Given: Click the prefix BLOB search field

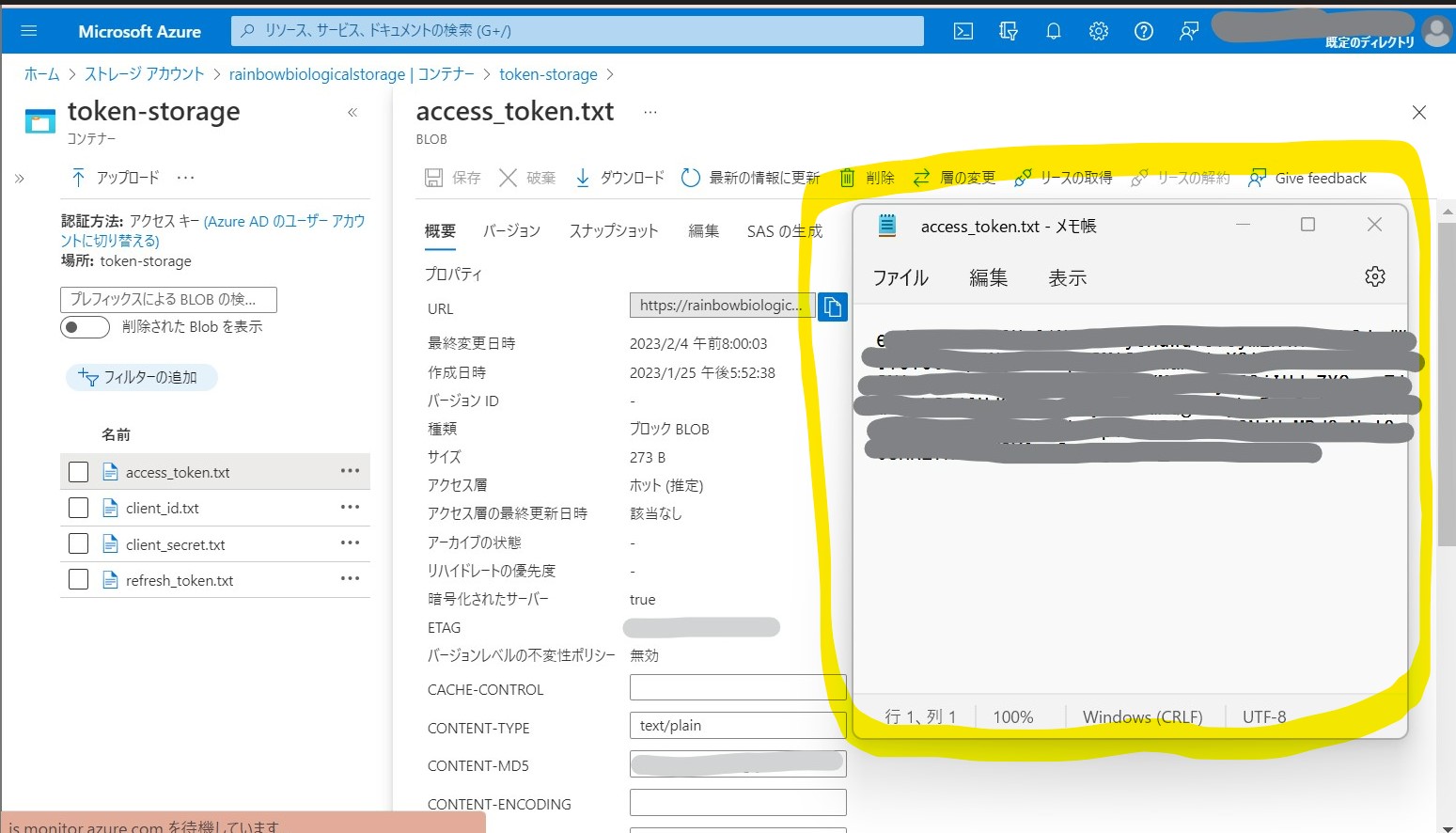Looking at the screenshot, I should (x=168, y=299).
